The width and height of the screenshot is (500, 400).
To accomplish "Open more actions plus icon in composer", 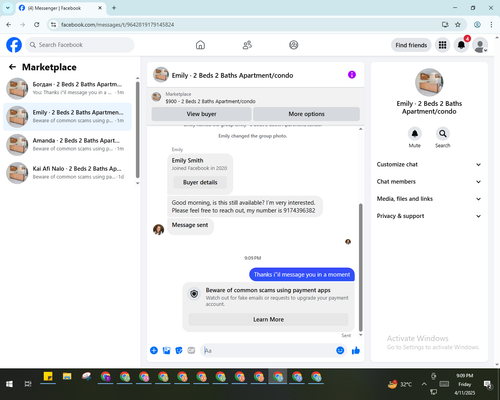I will 154,350.
